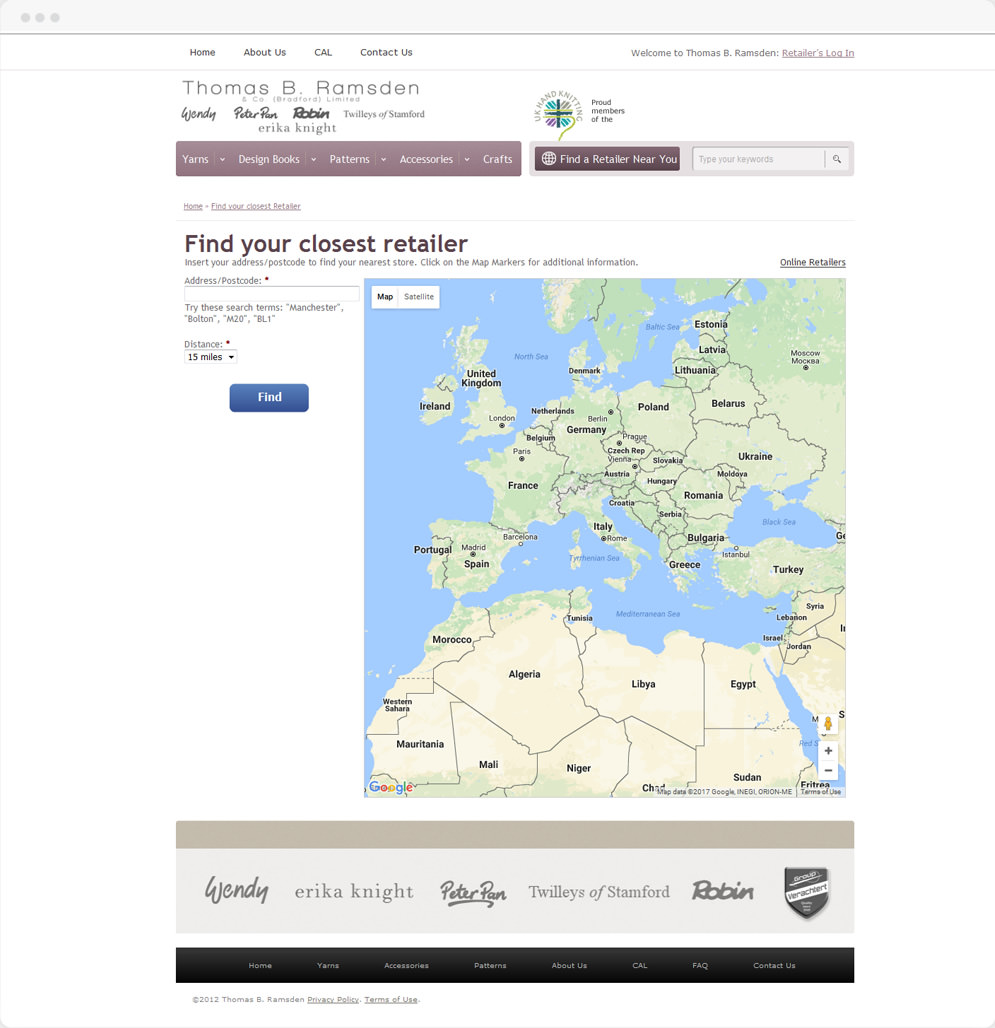Screen dimensions: 995x1028
Task: Open About Us in top navigation
Action: [x=265, y=52]
